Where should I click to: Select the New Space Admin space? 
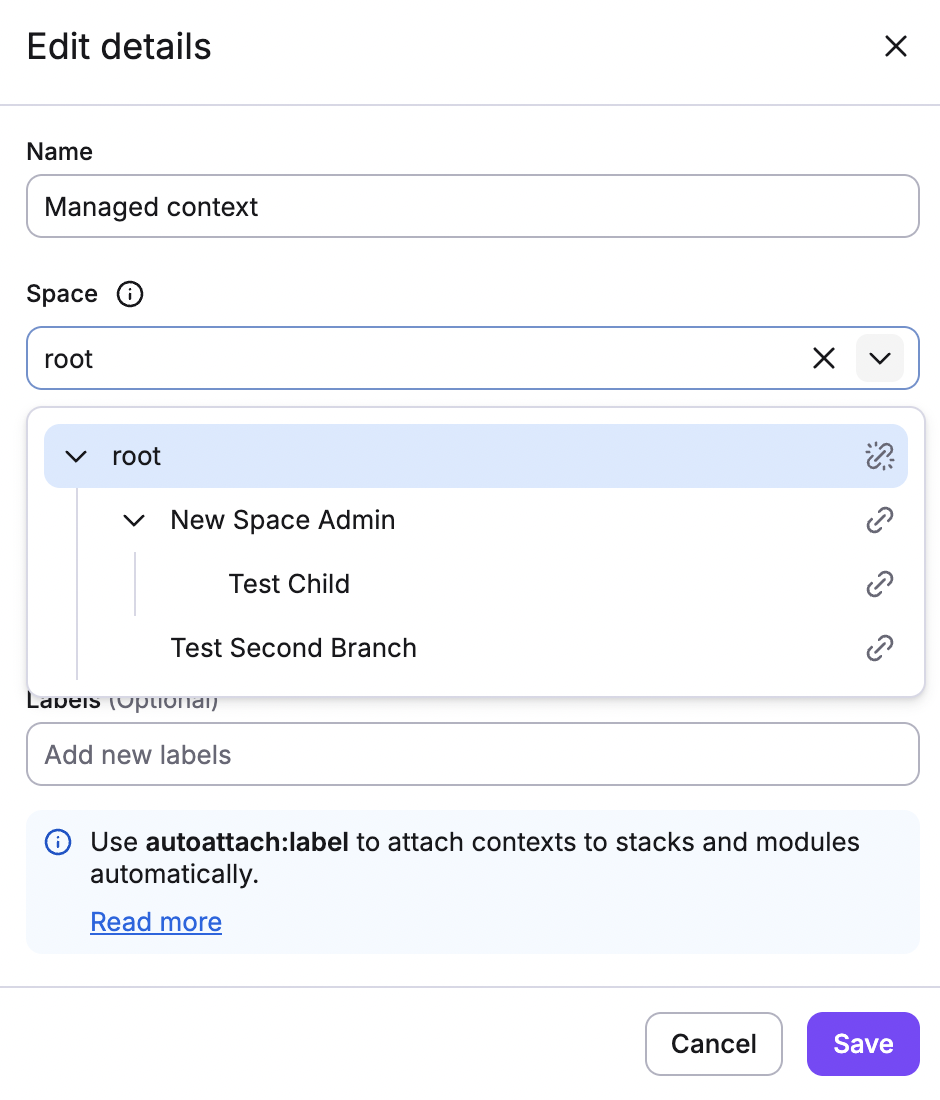pos(283,520)
